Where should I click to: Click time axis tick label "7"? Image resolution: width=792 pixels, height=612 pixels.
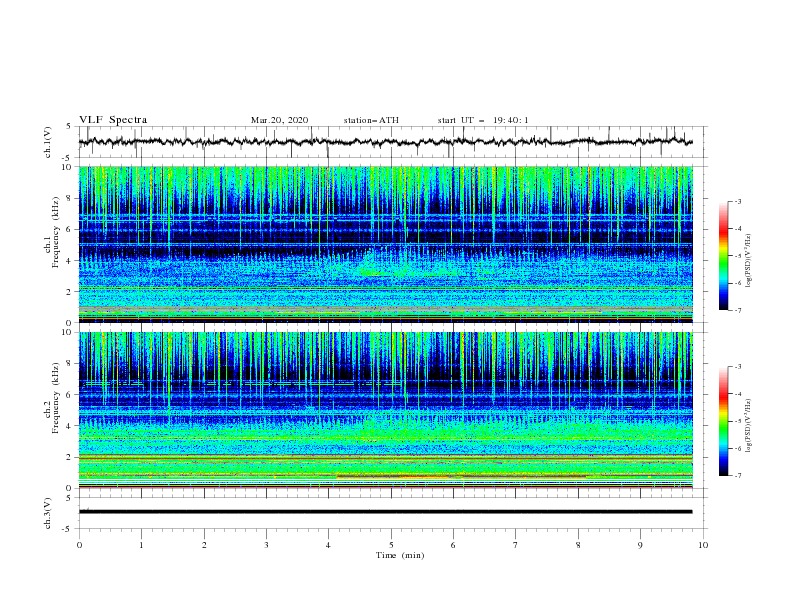516,545
